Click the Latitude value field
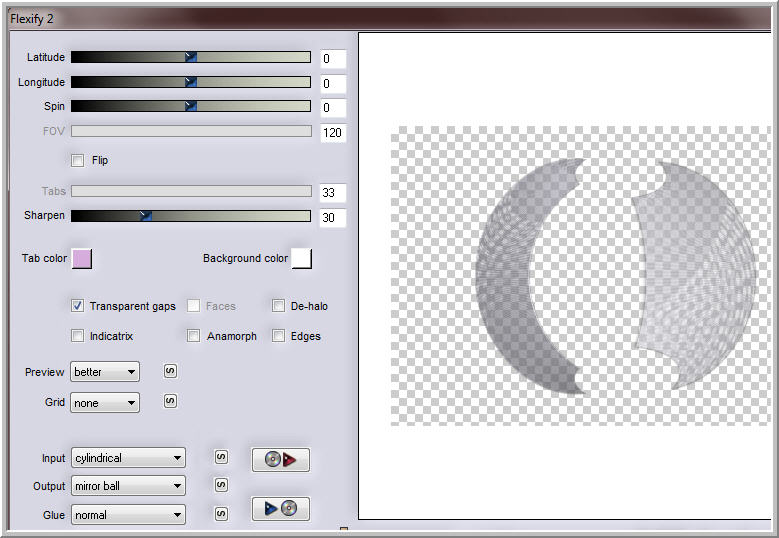The image size is (779, 538). pyautogui.click(x=333, y=59)
